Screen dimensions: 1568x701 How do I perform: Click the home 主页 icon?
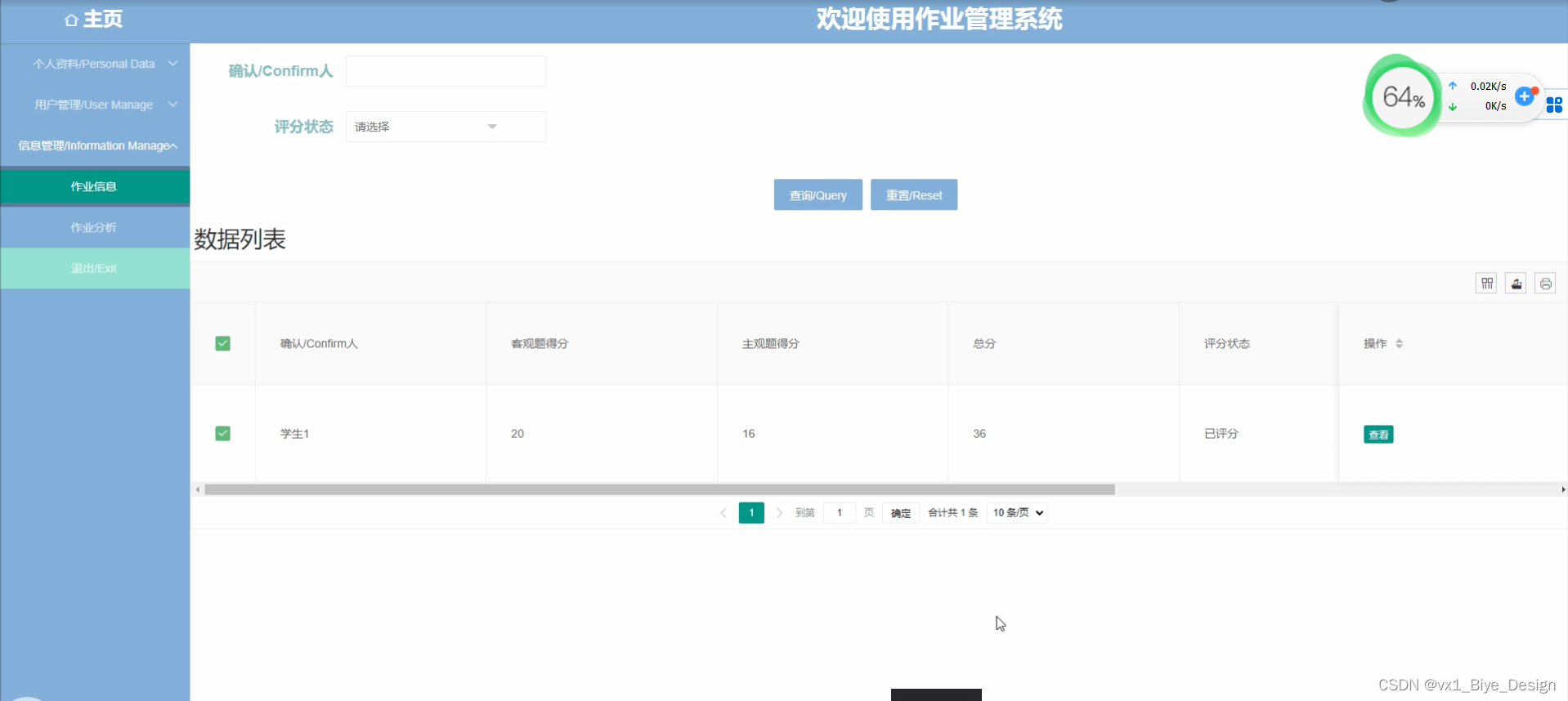(71, 20)
